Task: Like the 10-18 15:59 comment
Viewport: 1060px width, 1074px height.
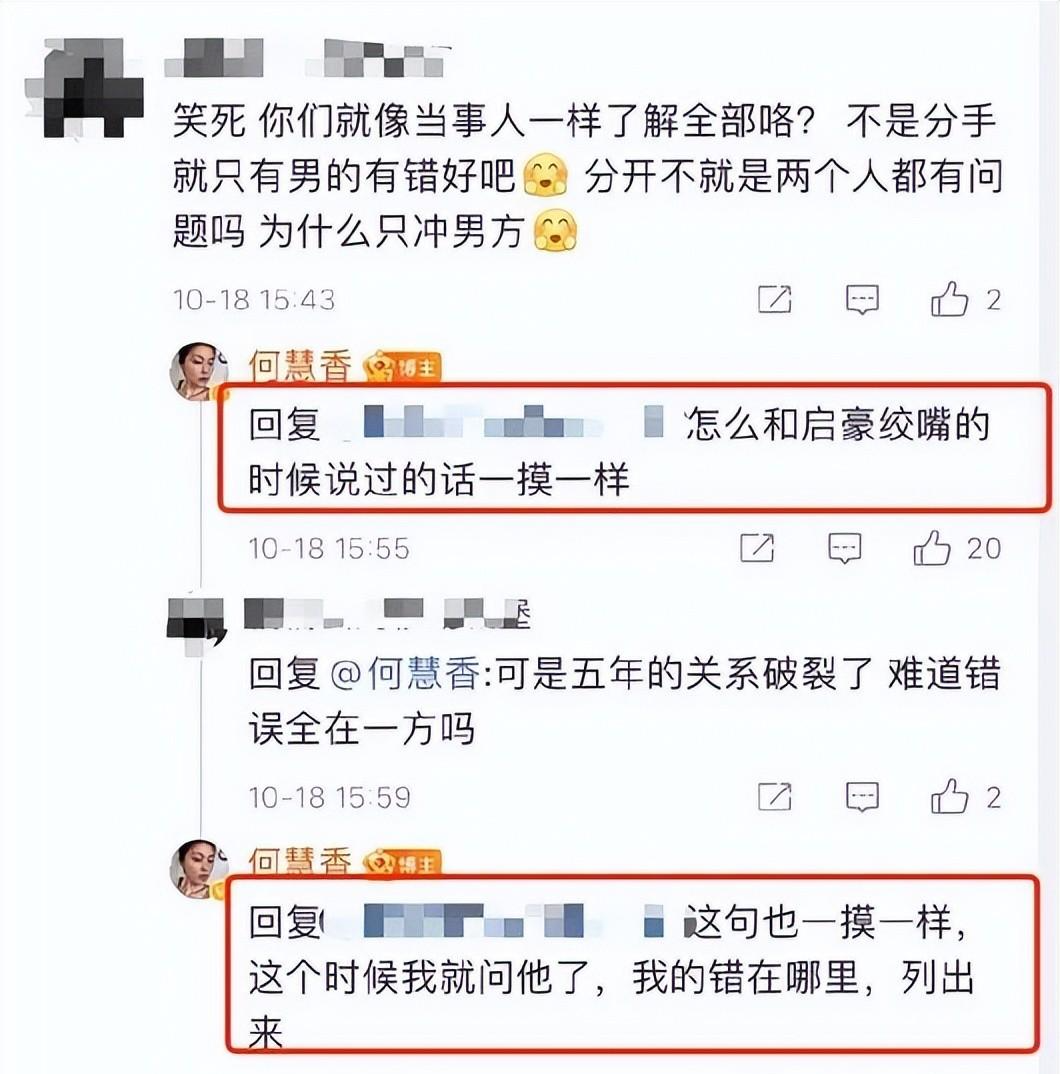Action: 949,797
